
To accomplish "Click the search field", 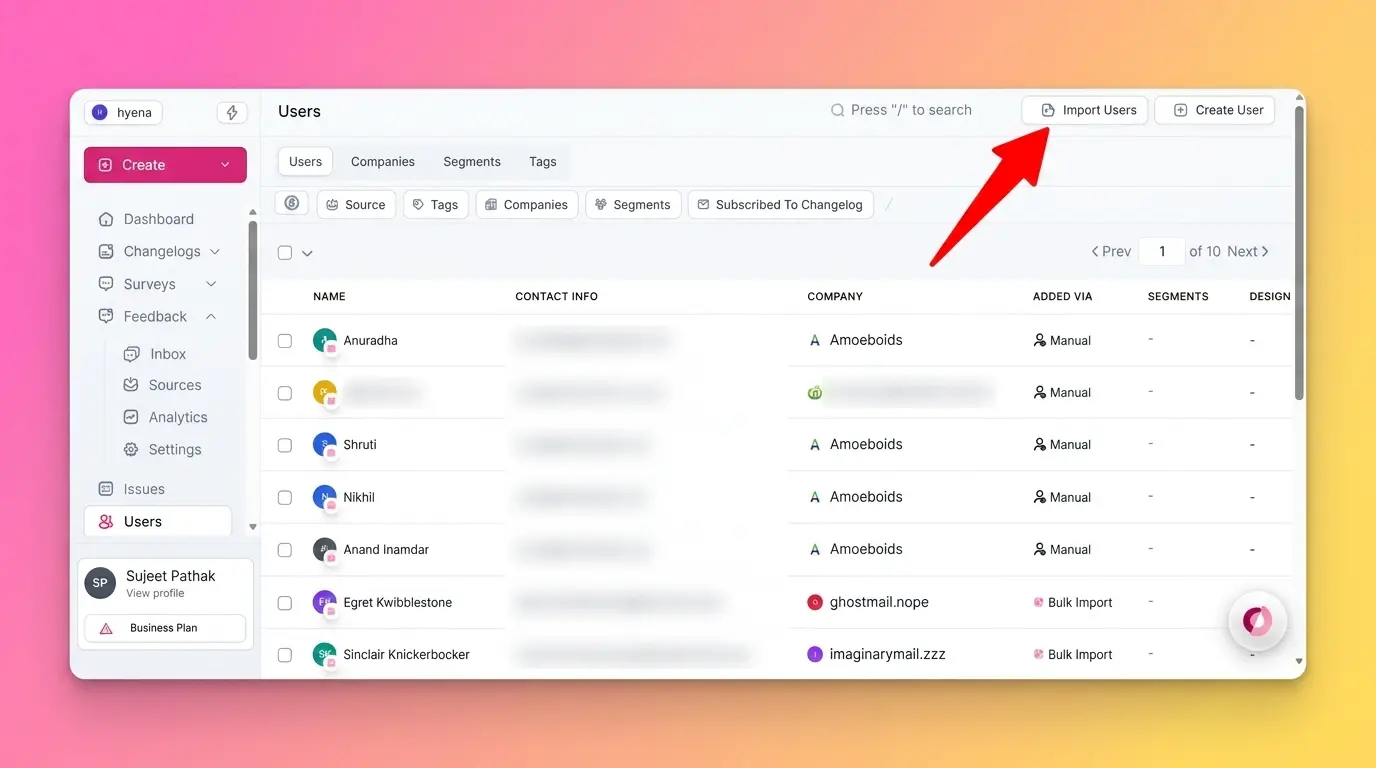I will [x=902, y=110].
